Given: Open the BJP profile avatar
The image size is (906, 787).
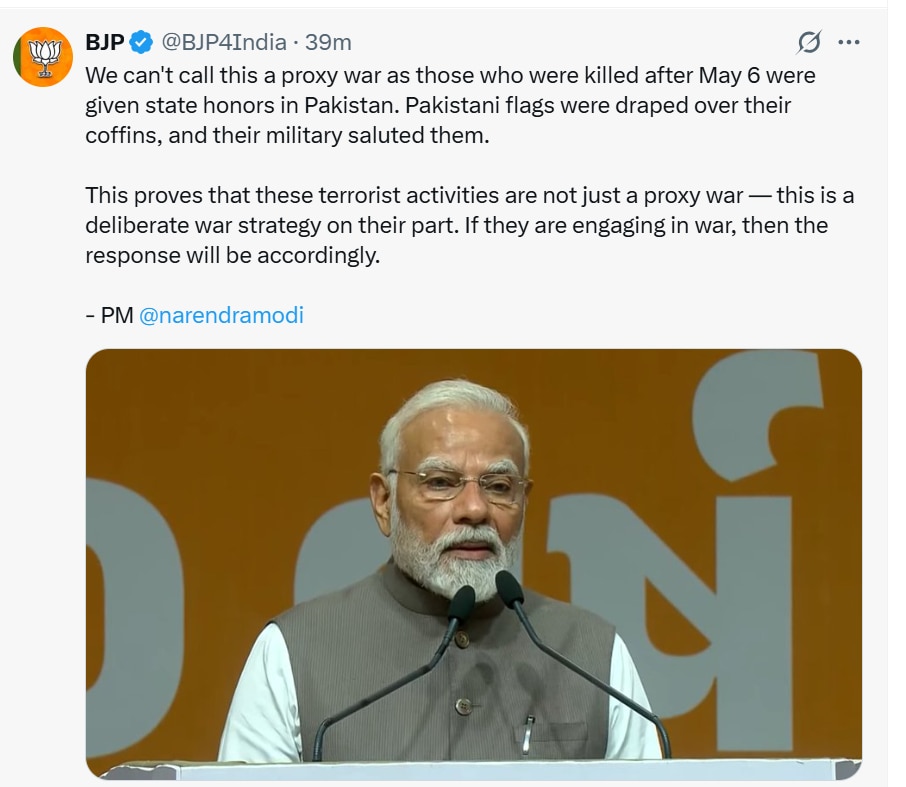Looking at the screenshot, I should [x=43, y=57].
